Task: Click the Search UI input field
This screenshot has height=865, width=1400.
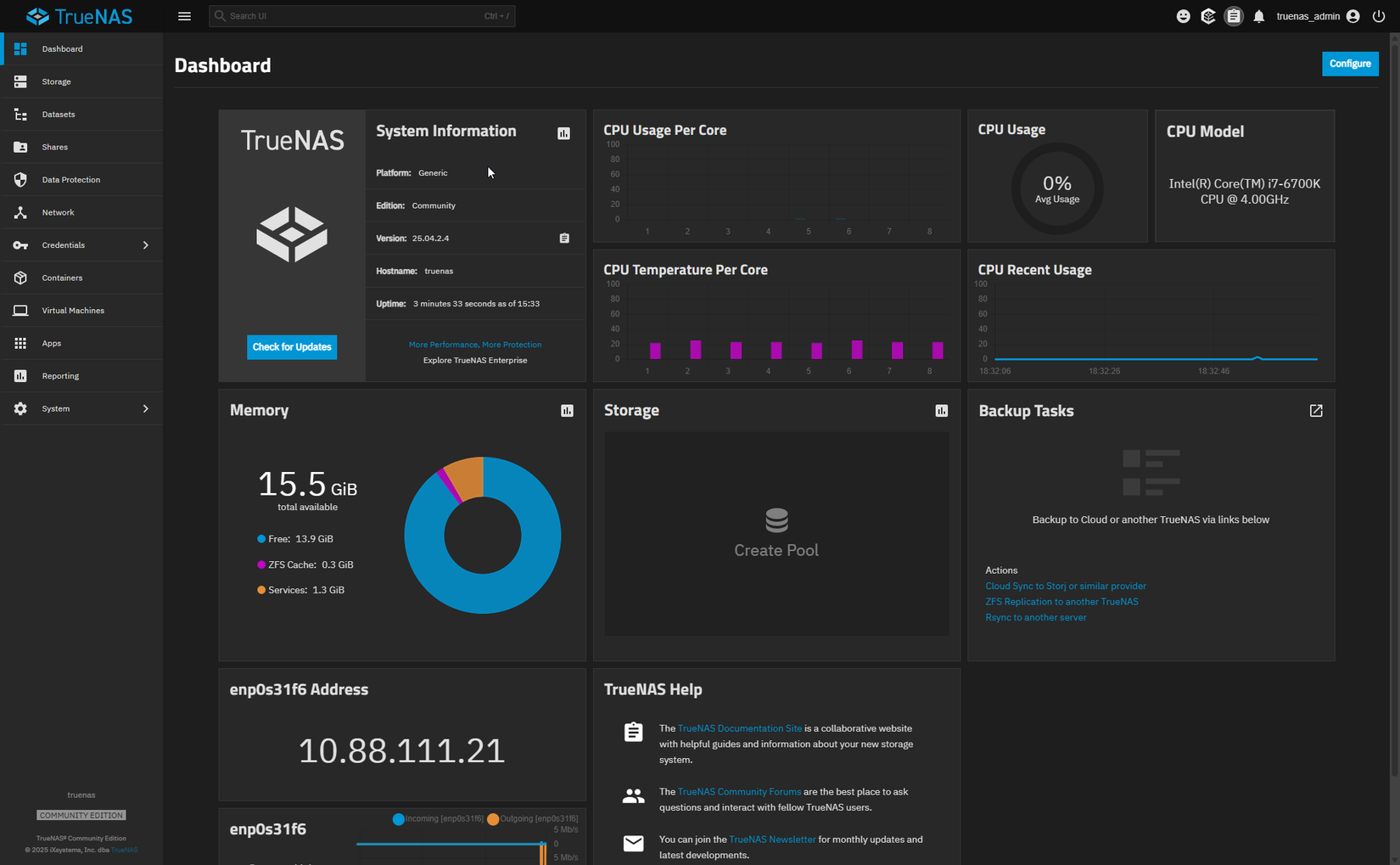Action: (x=361, y=15)
